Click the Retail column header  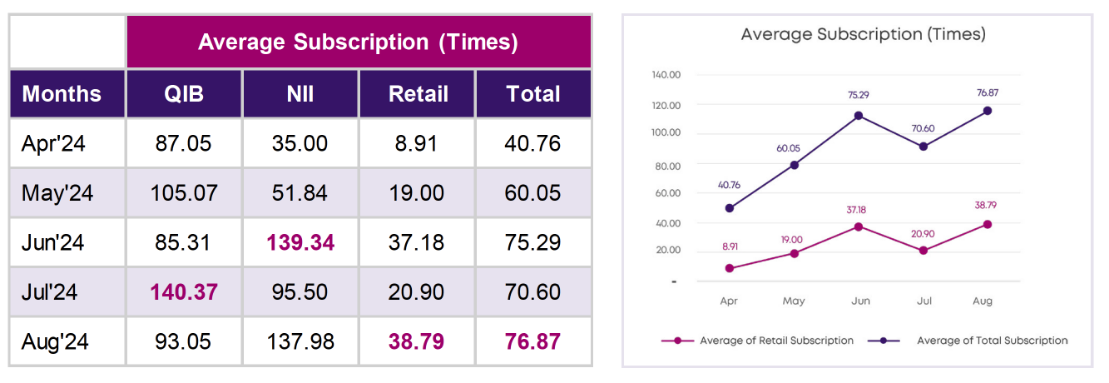coord(417,94)
